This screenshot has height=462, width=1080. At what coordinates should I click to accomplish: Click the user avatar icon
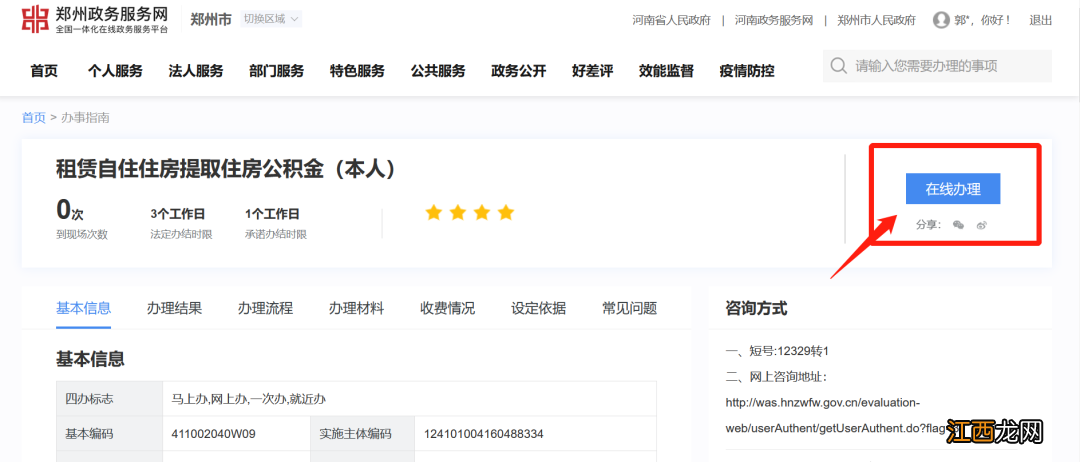[x=941, y=20]
